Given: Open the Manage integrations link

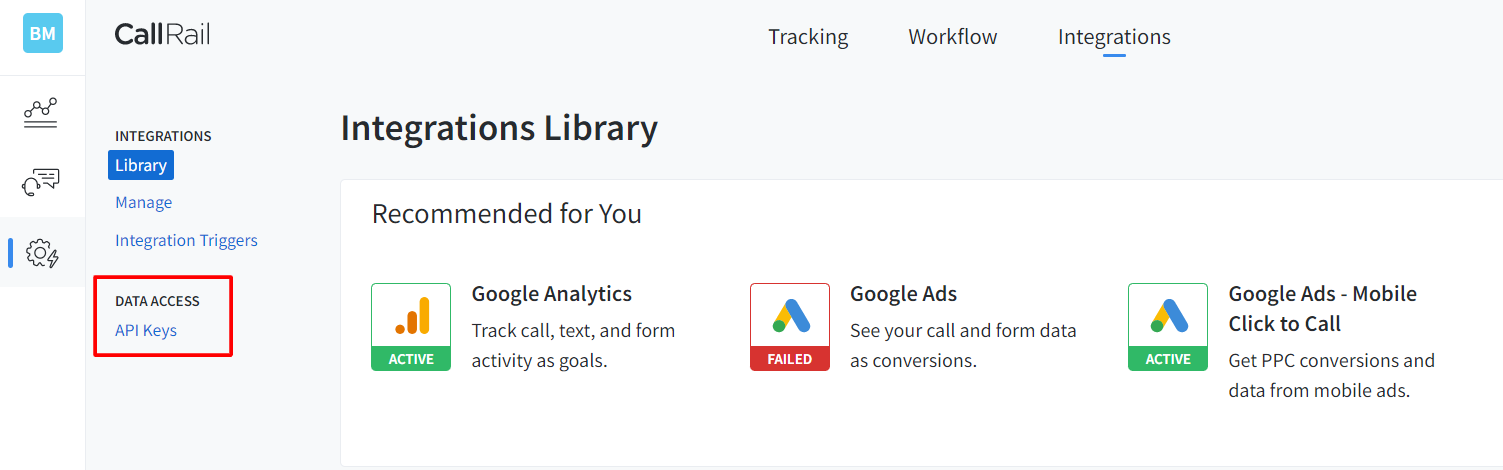Looking at the screenshot, I should 143,202.
